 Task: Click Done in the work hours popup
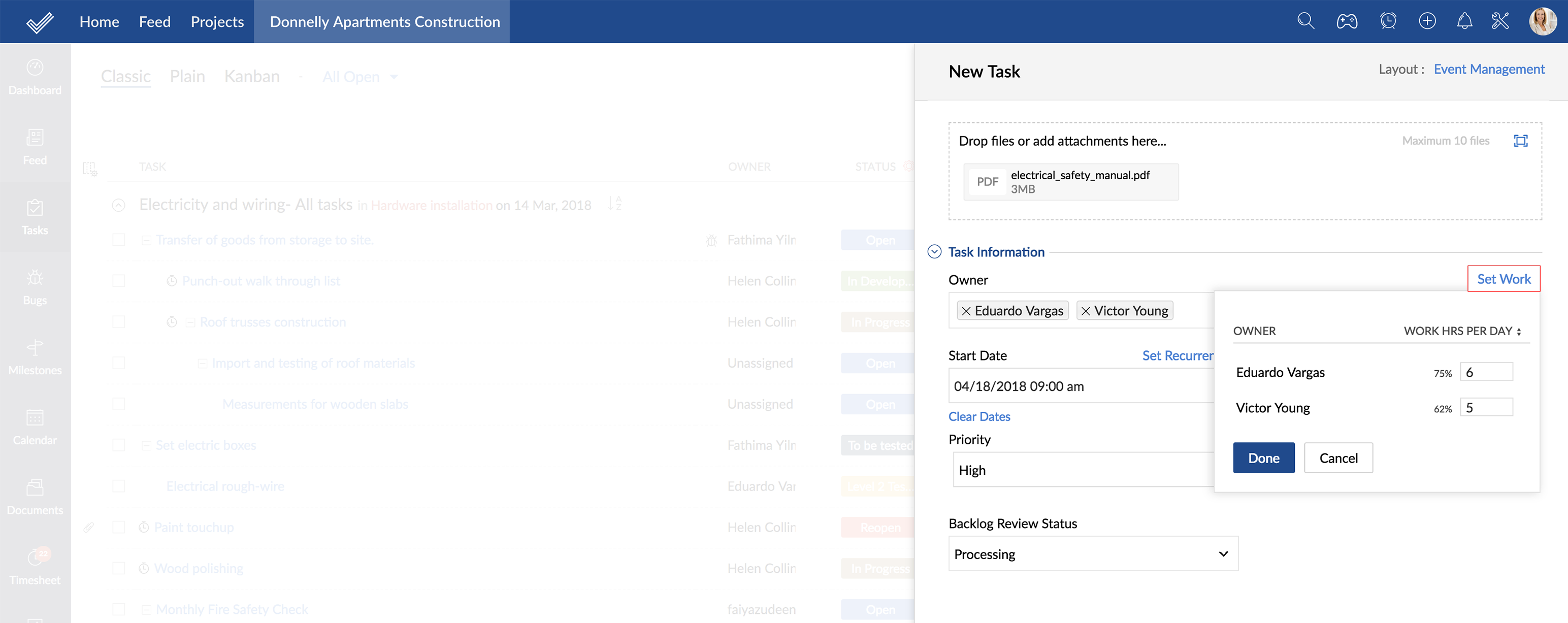(x=1264, y=457)
